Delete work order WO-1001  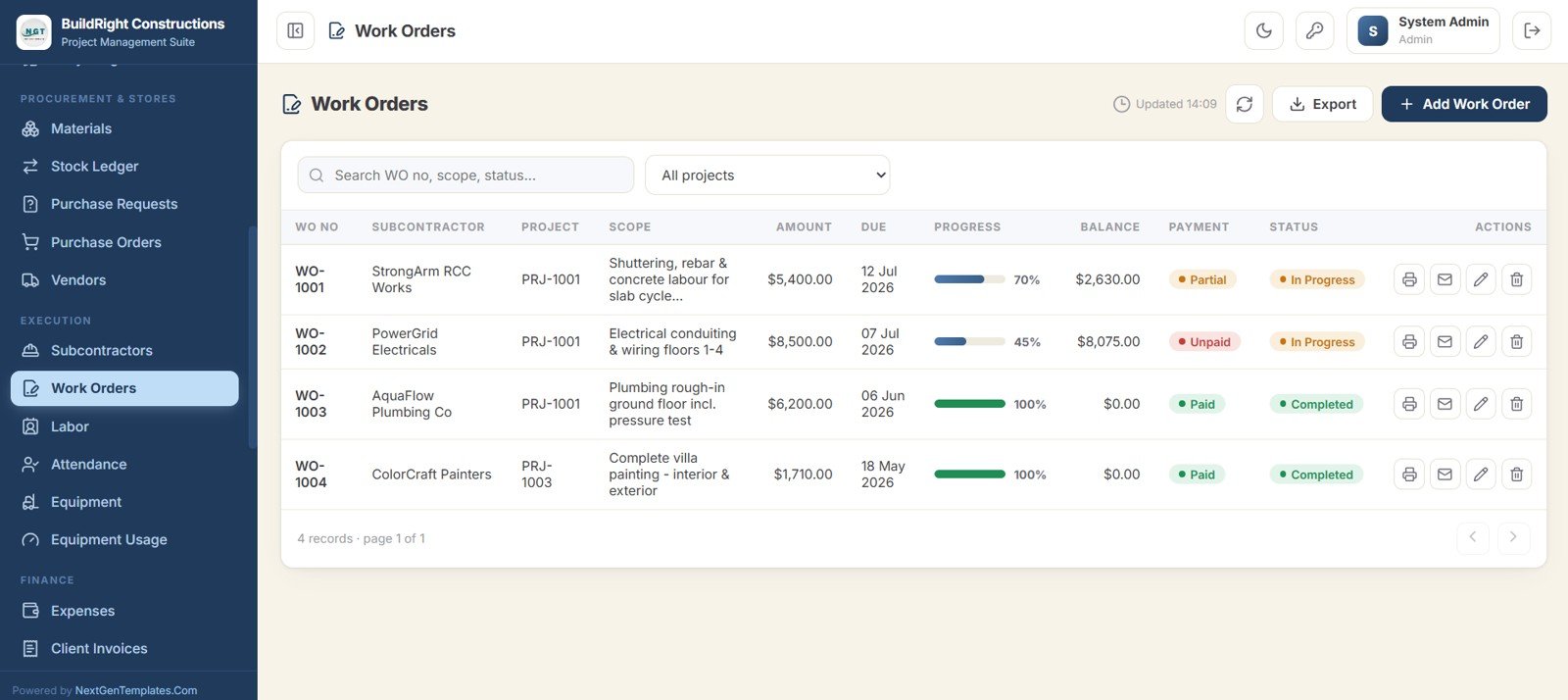click(1516, 279)
